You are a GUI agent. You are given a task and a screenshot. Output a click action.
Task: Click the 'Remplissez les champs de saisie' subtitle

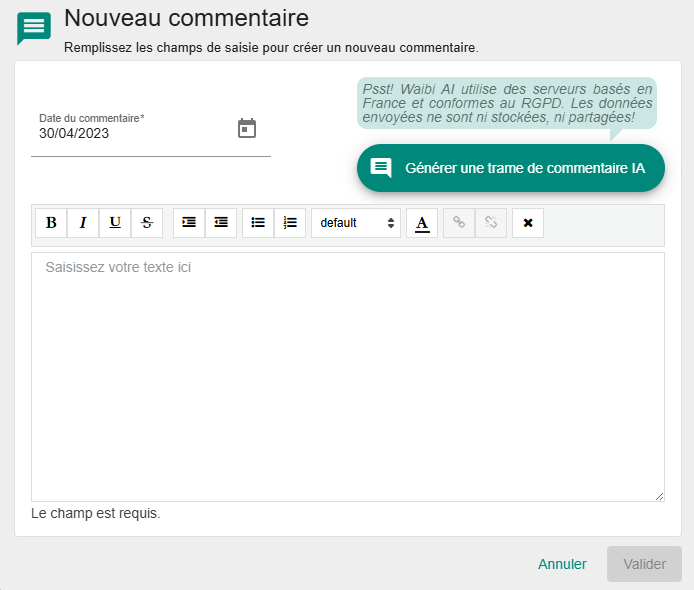[x=271, y=47]
